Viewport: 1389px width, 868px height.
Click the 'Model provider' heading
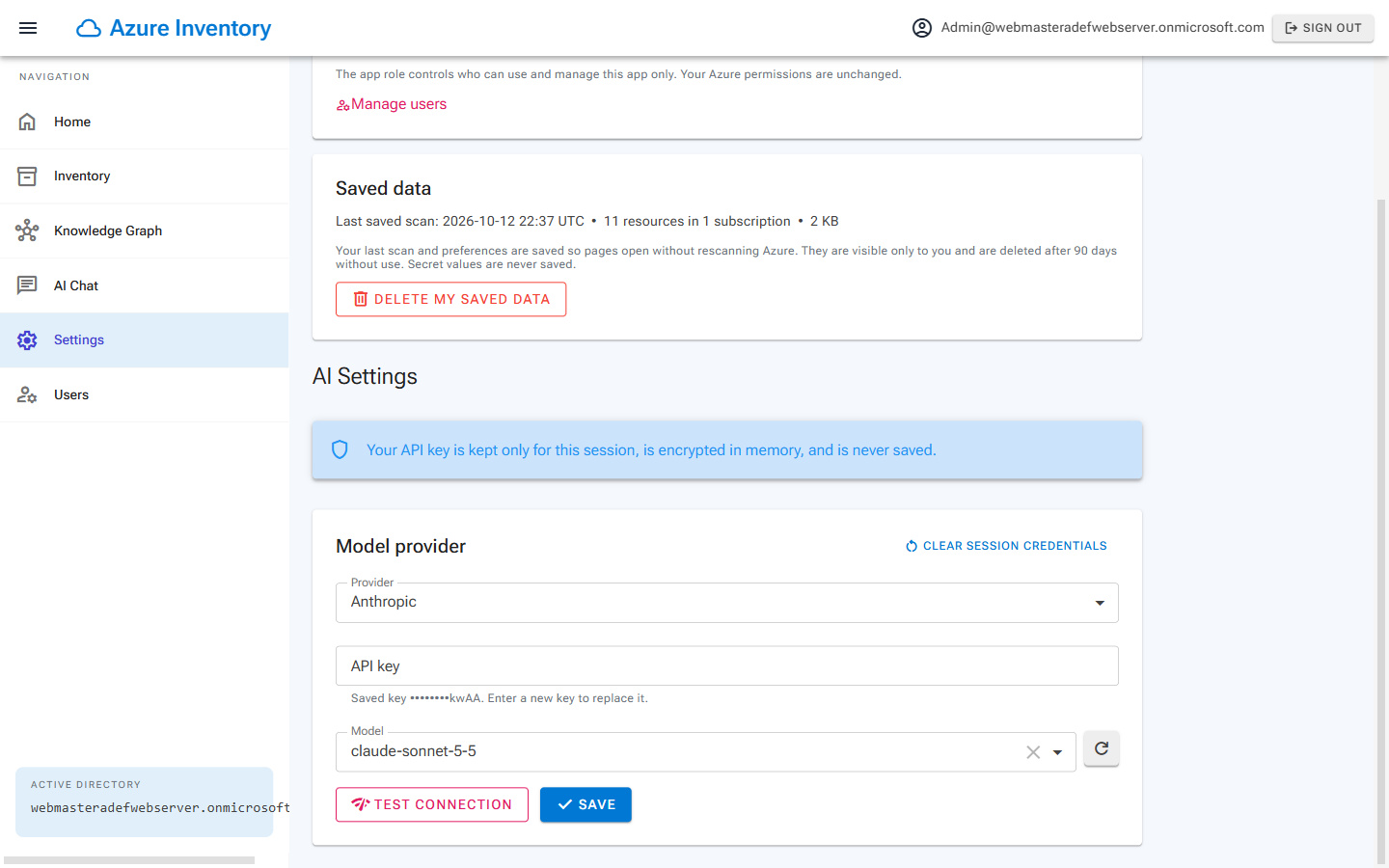click(400, 546)
